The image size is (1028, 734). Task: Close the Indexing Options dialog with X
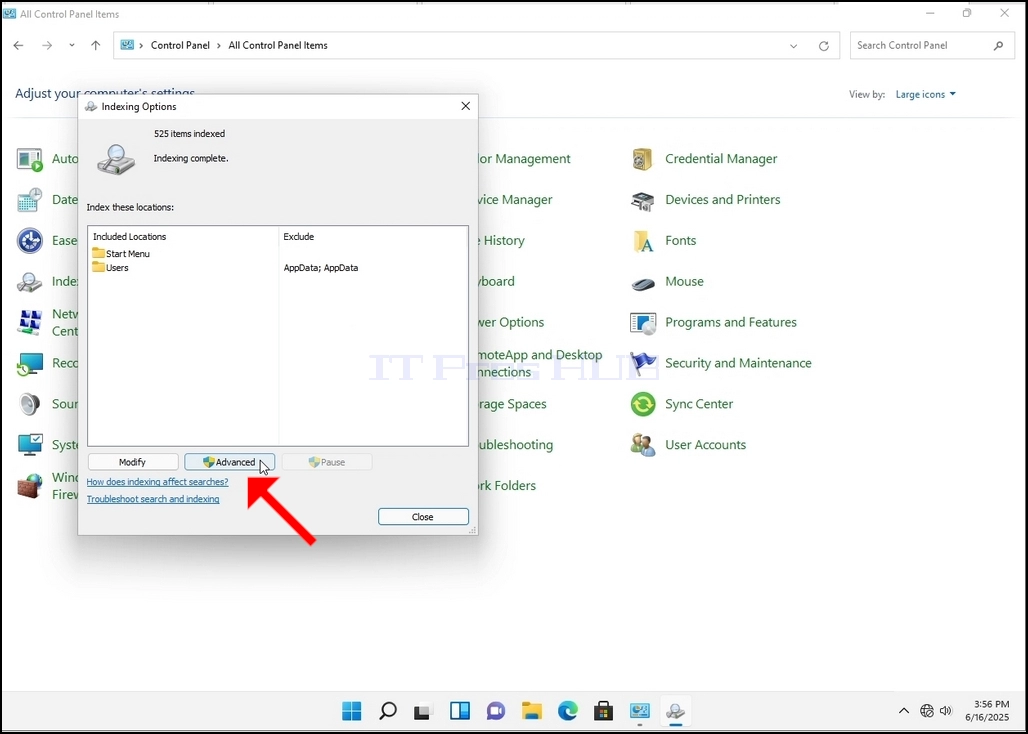(465, 106)
